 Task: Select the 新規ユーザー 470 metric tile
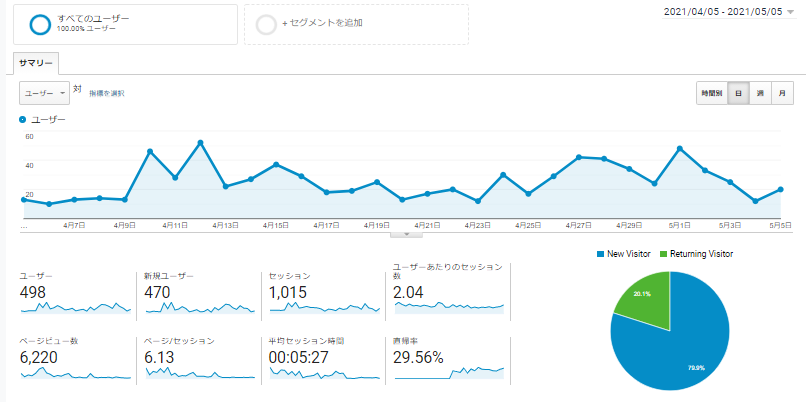point(200,292)
